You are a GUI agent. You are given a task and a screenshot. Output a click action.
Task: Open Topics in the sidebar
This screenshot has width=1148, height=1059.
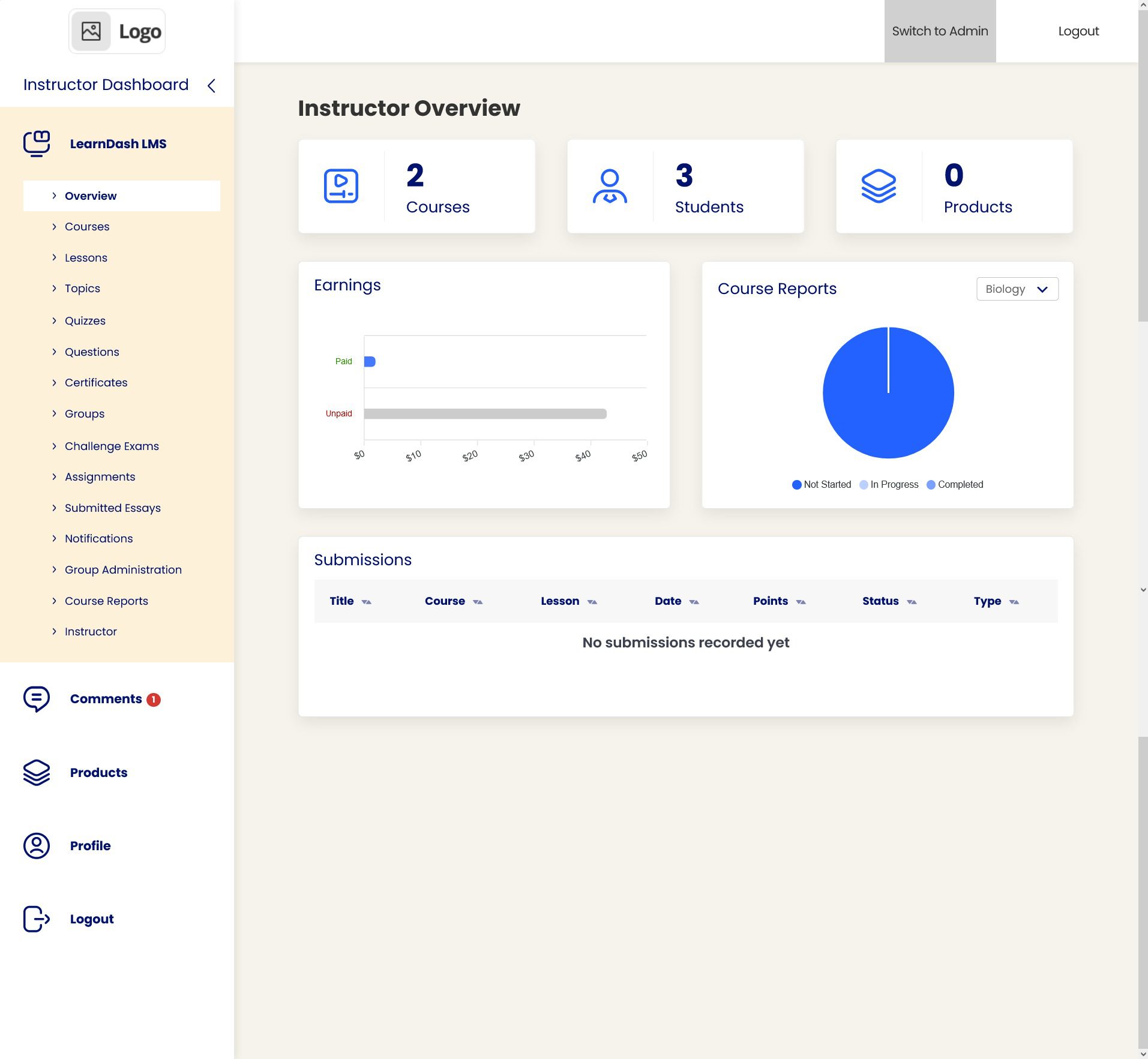(x=82, y=289)
